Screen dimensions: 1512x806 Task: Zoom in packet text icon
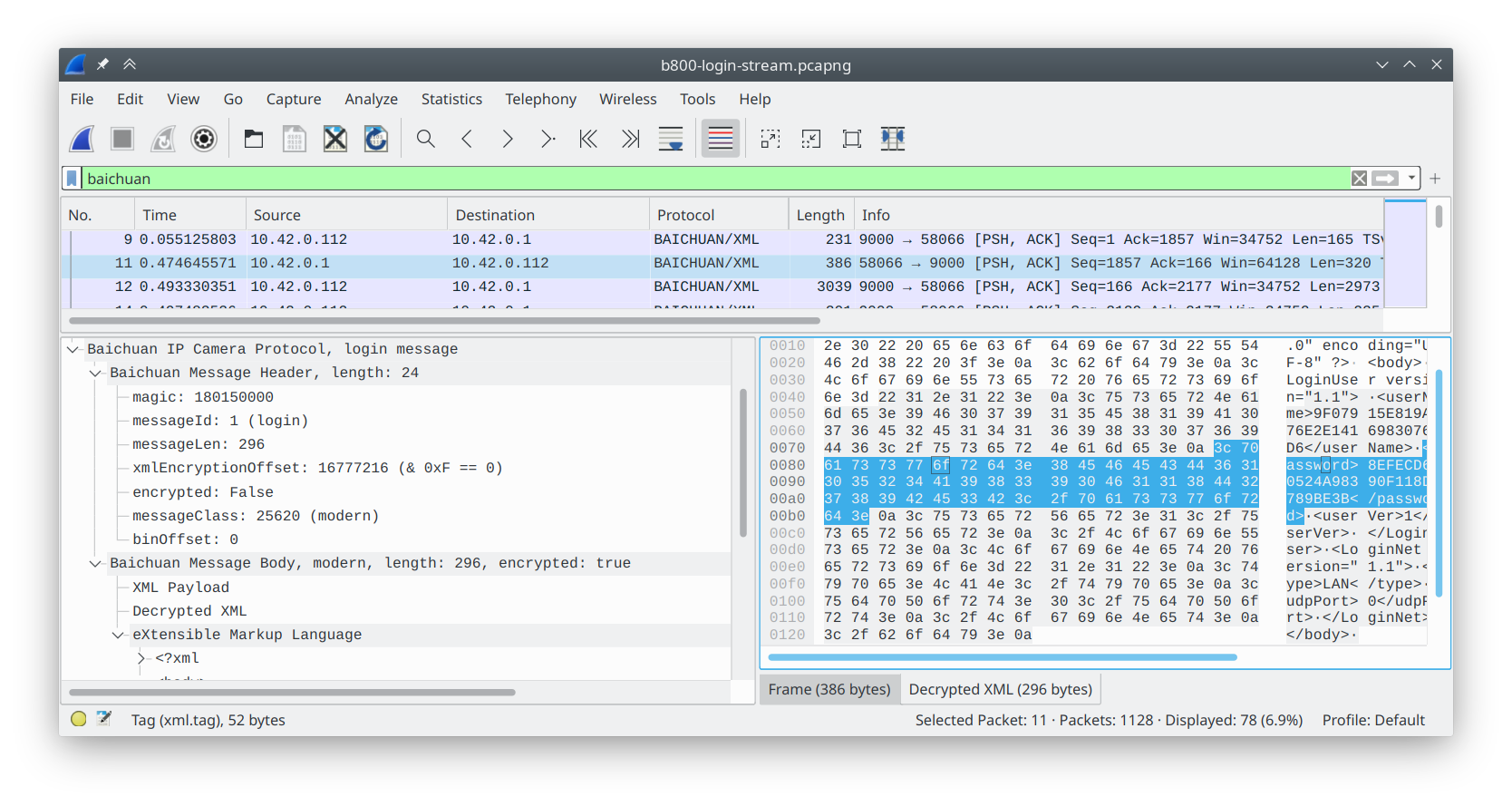(771, 139)
